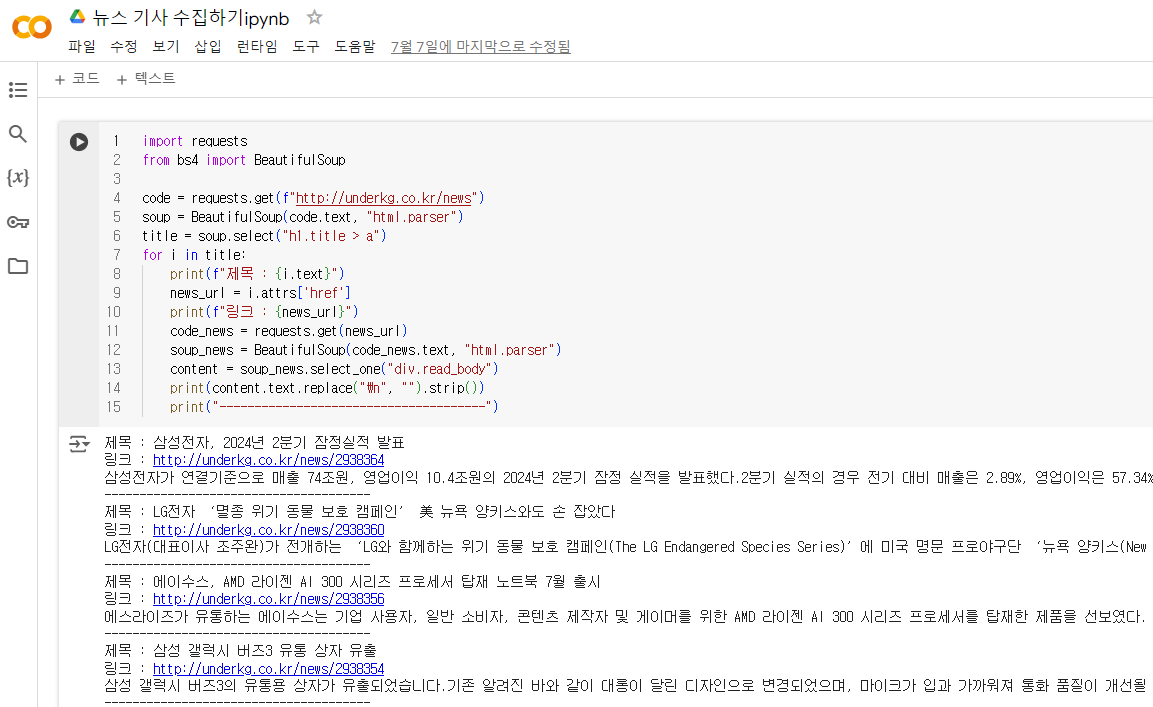Open the find and replace search icon
Screen dimensions: 1153x707
point(18,134)
